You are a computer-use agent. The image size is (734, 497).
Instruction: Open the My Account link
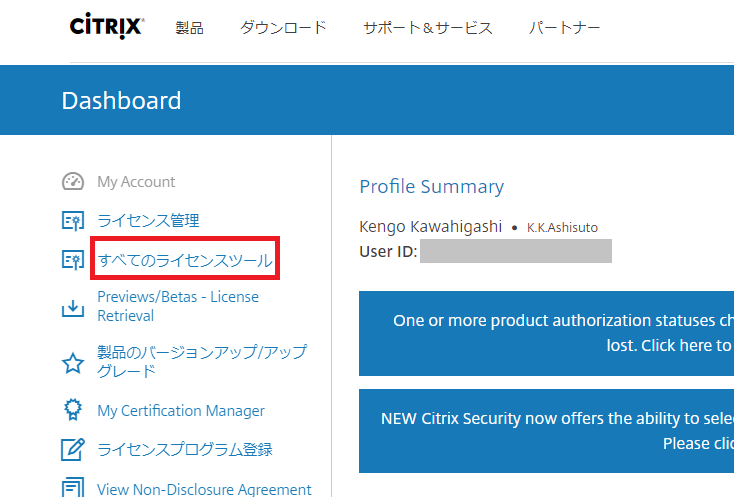(x=136, y=182)
